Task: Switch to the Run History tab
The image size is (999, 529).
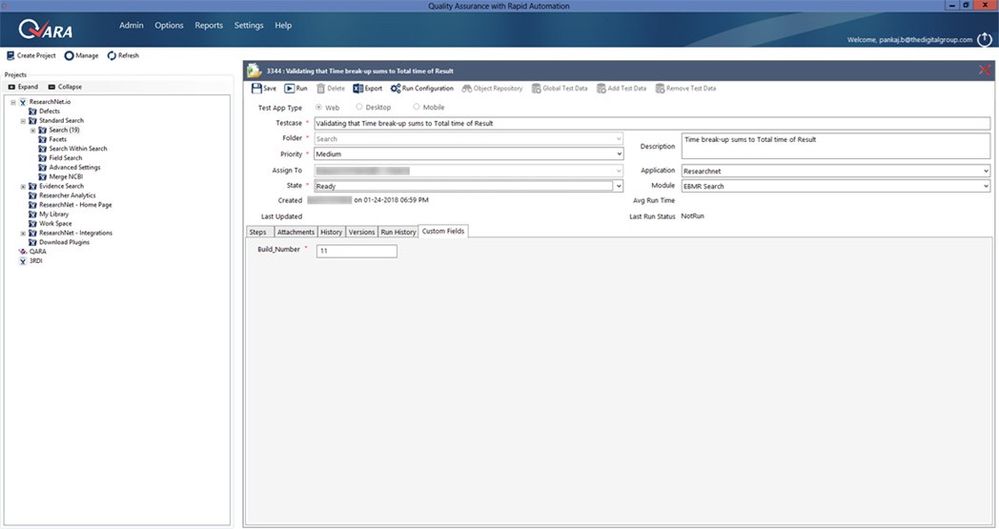Action: coord(398,232)
